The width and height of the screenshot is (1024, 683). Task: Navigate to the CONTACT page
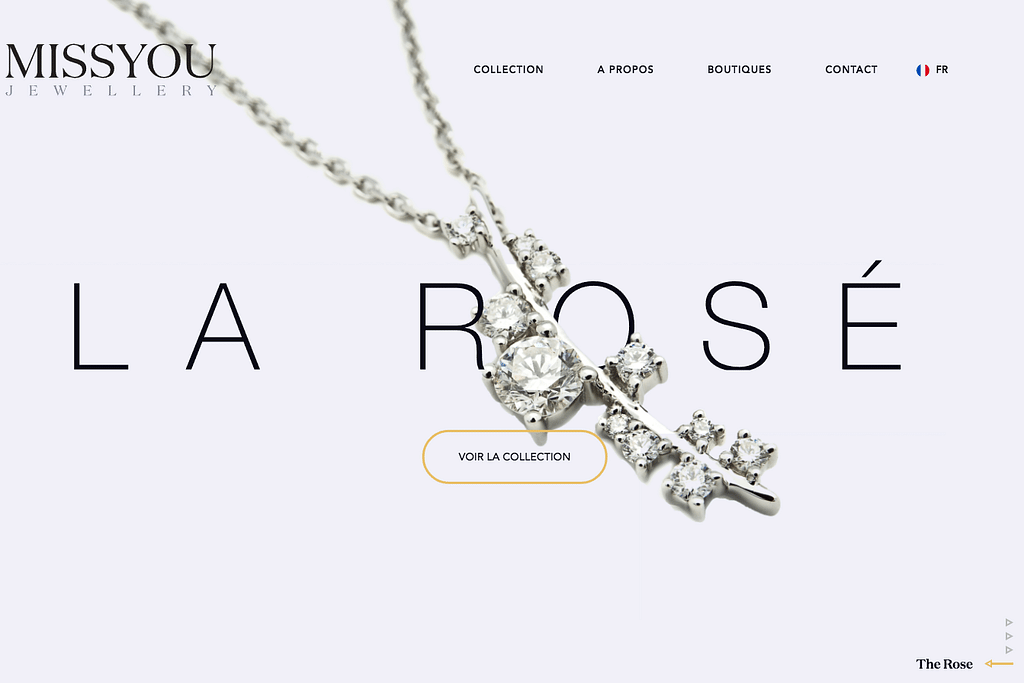tap(851, 69)
